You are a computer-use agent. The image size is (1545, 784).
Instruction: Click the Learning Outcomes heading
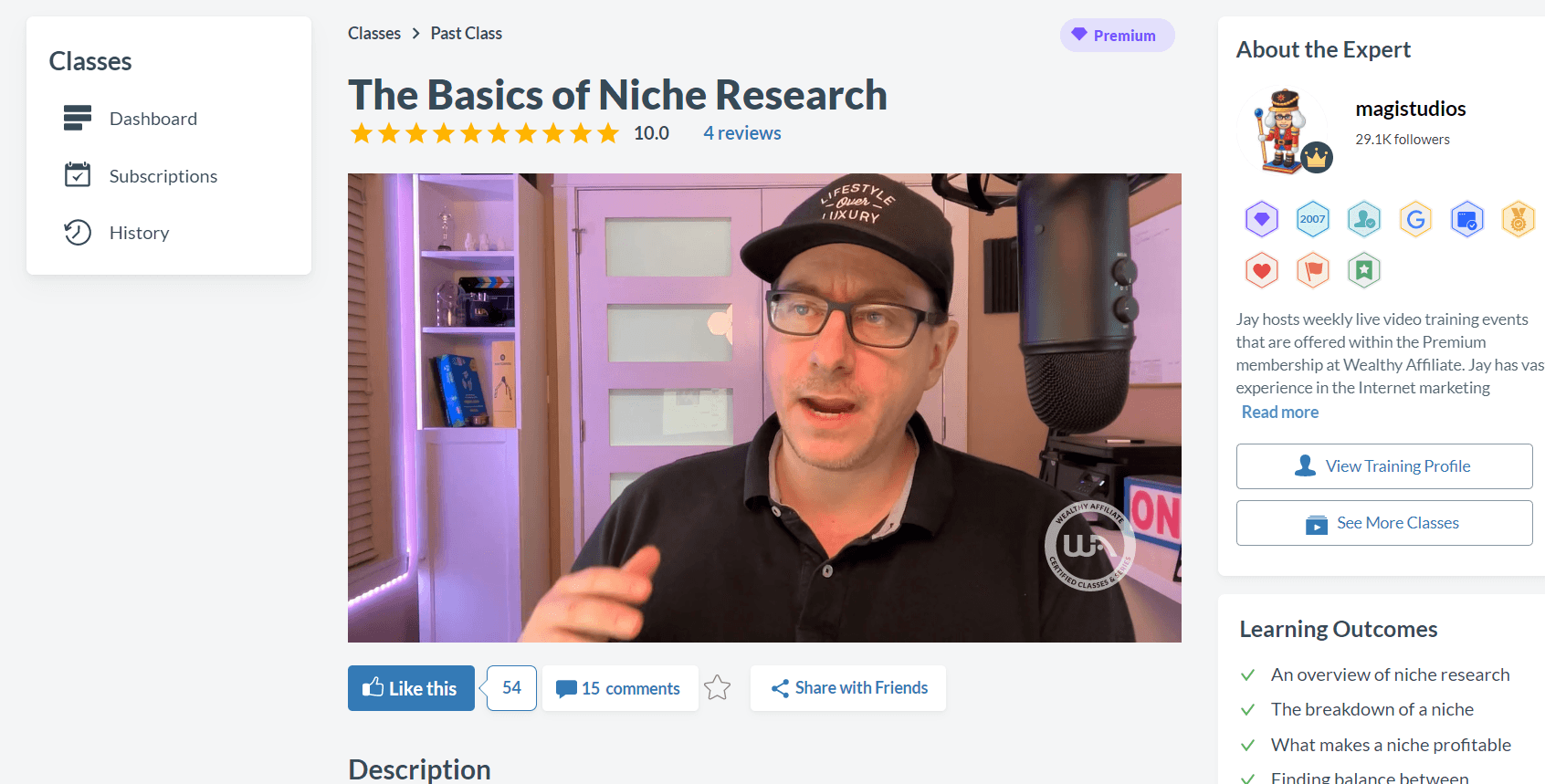[1339, 629]
